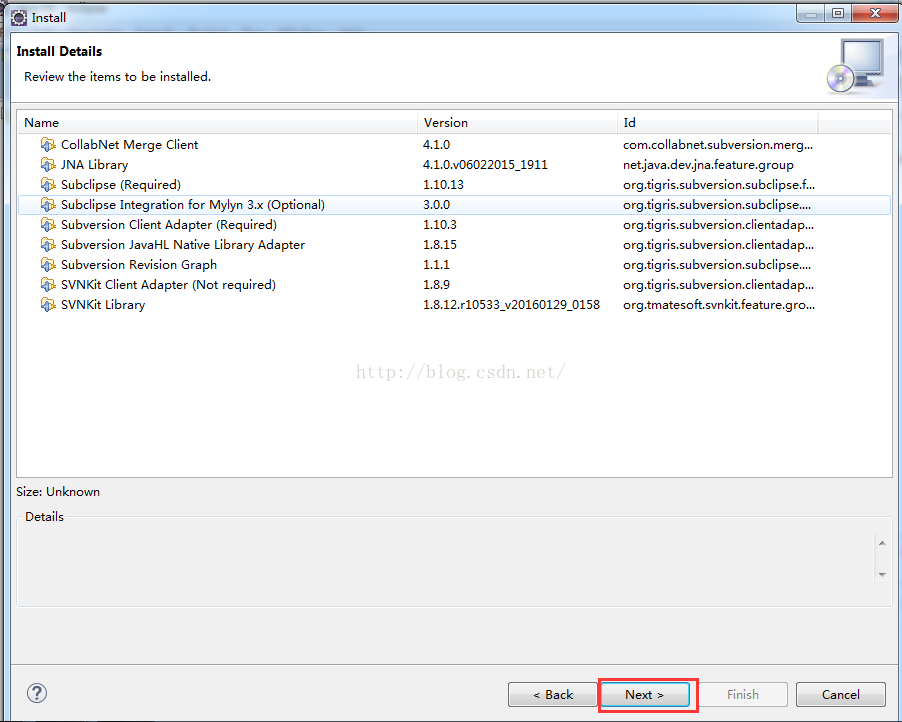The height and width of the screenshot is (722, 902).
Task: Click version 1.8.15 cell
Action: pos(439,245)
